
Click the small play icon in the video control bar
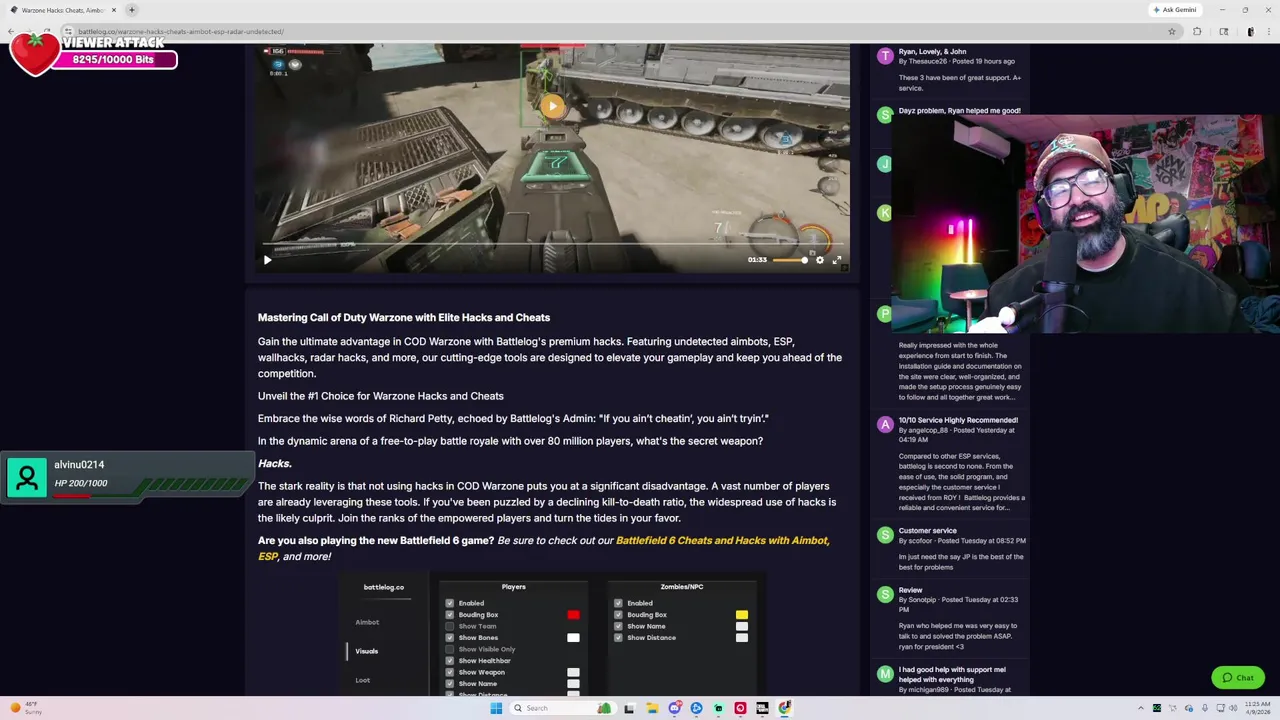267,260
